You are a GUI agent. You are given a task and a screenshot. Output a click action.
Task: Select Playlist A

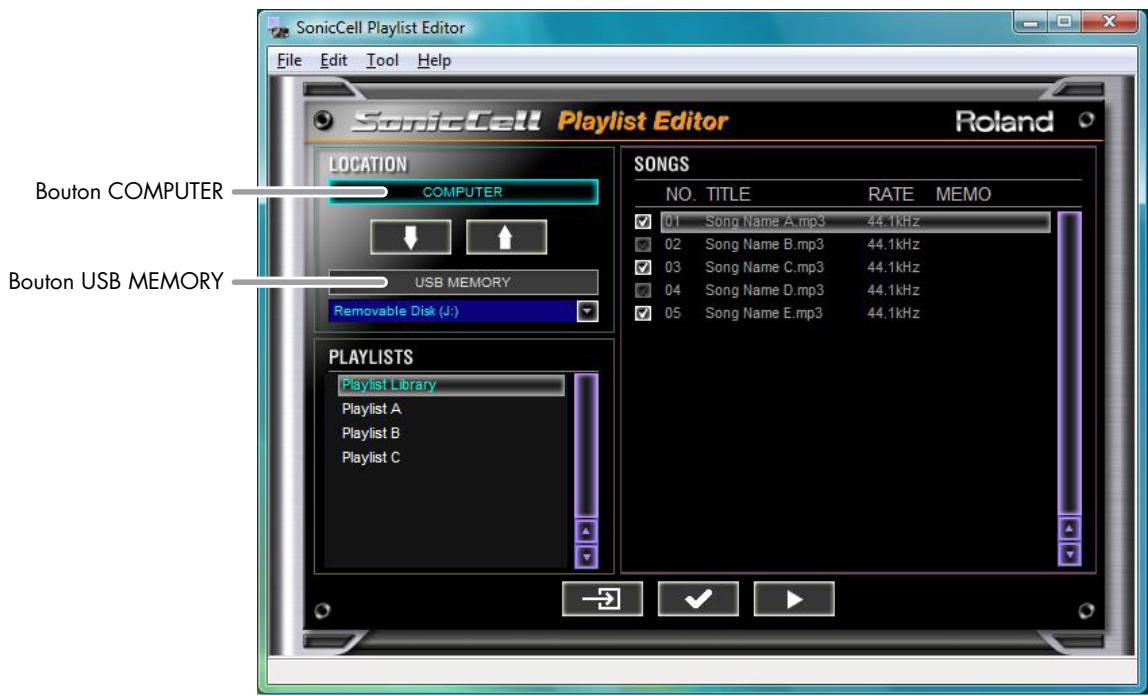(x=371, y=409)
